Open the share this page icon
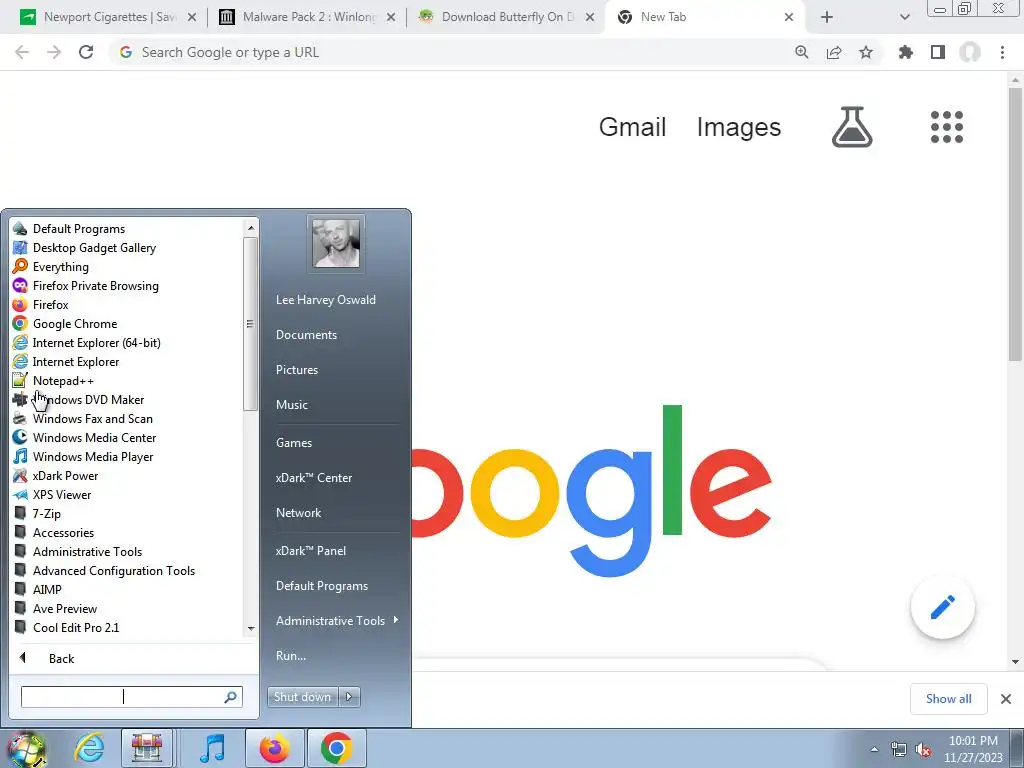This screenshot has height=768, width=1024. pyautogui.click(x=834, y=52)
